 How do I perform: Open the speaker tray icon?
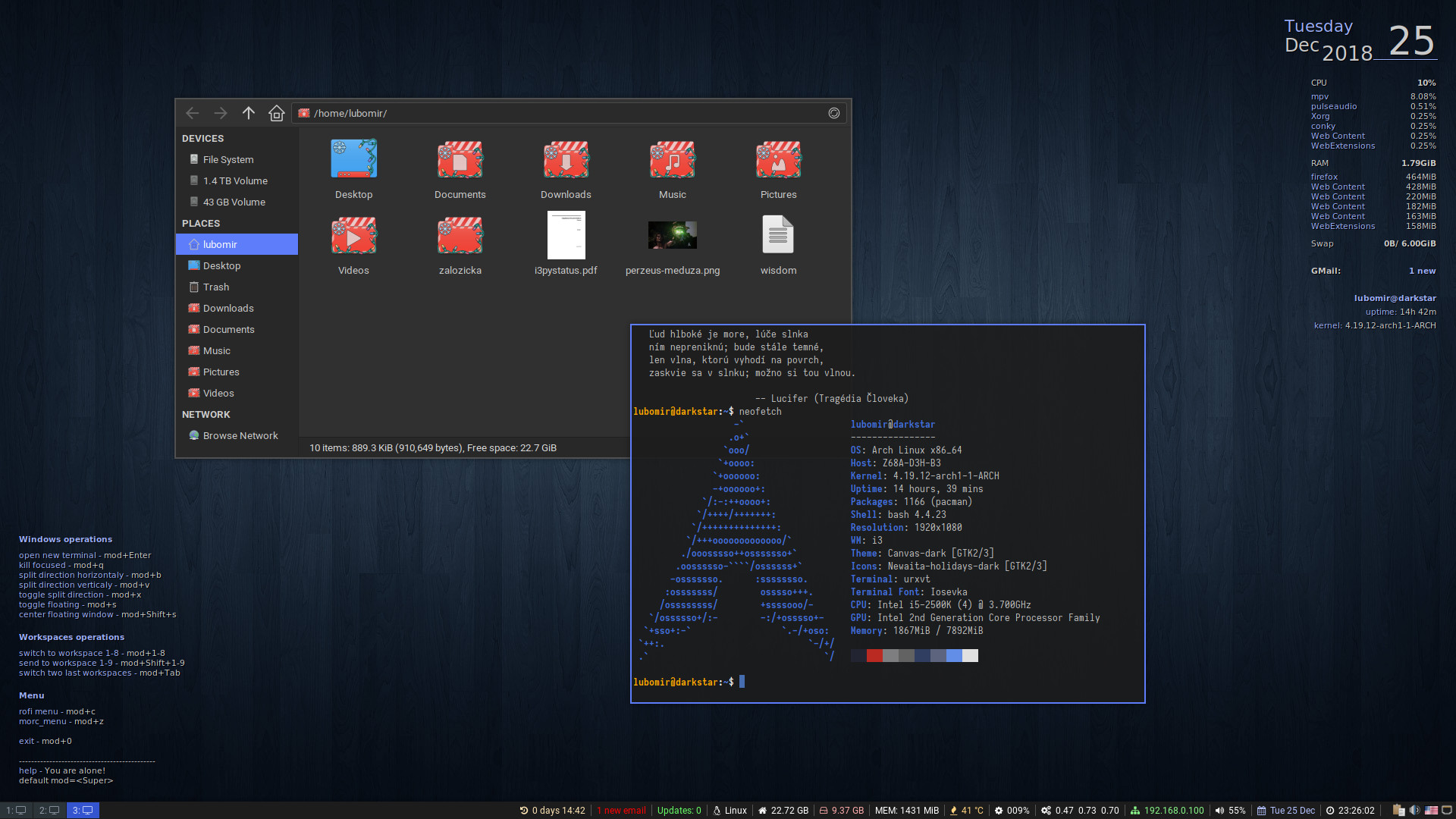[1415, 810]
